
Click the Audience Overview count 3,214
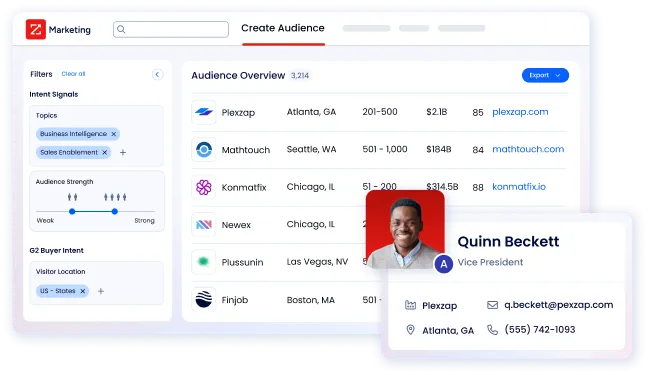(x=300, y=76)
